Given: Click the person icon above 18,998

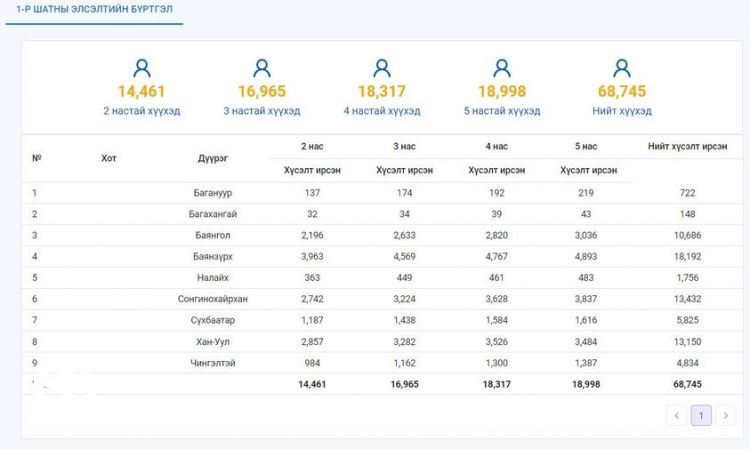Looking at the screenshot, I should pos(502,68).
